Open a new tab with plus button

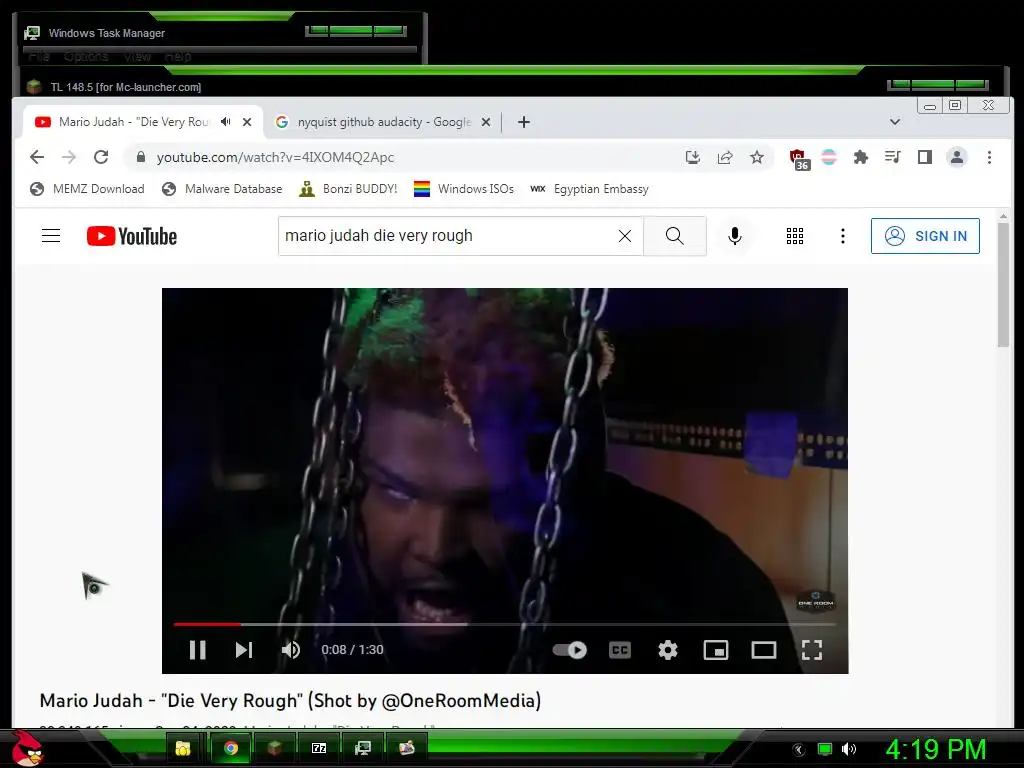(x=524, y=121)
